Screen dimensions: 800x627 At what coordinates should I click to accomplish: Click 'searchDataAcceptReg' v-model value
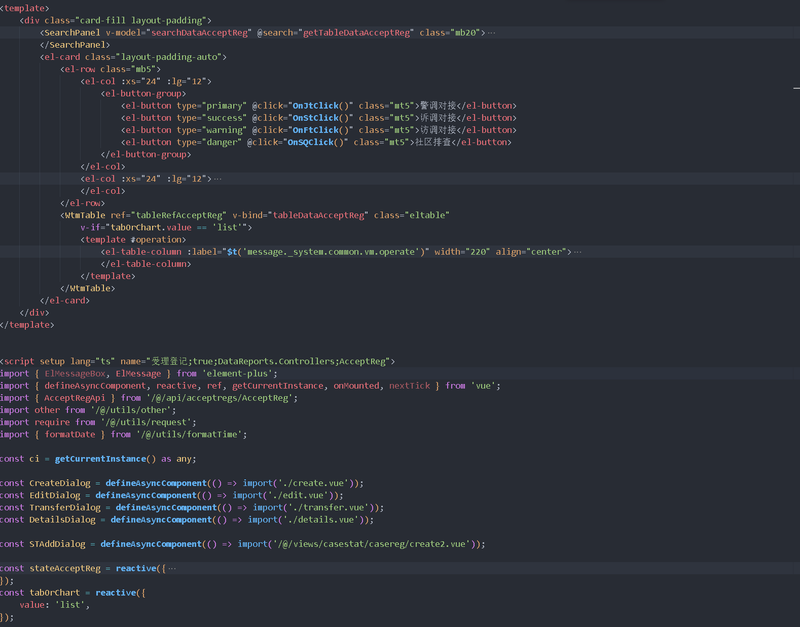pos(199,33)
